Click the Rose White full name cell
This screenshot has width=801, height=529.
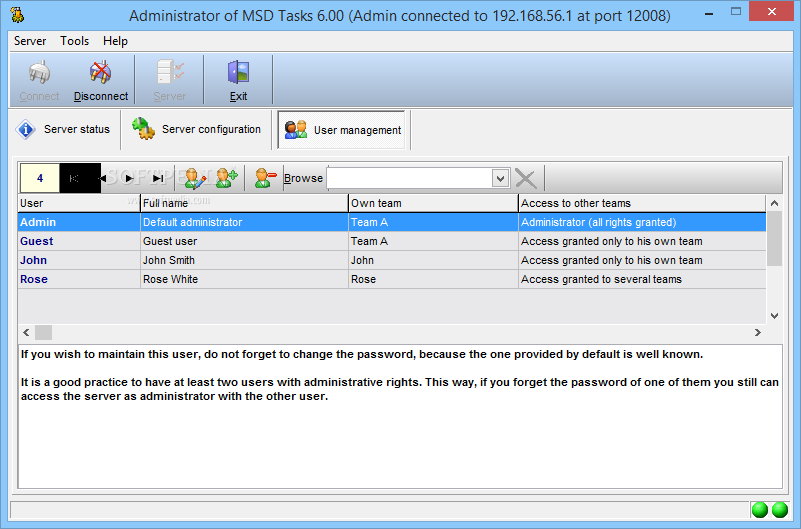click(x=244, y=279)
